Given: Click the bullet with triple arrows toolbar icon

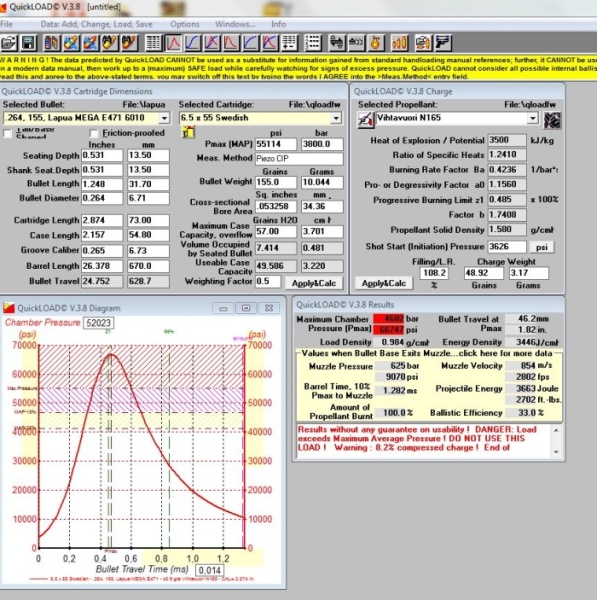Looking at the screenshot, I should (x=356, y=42).
